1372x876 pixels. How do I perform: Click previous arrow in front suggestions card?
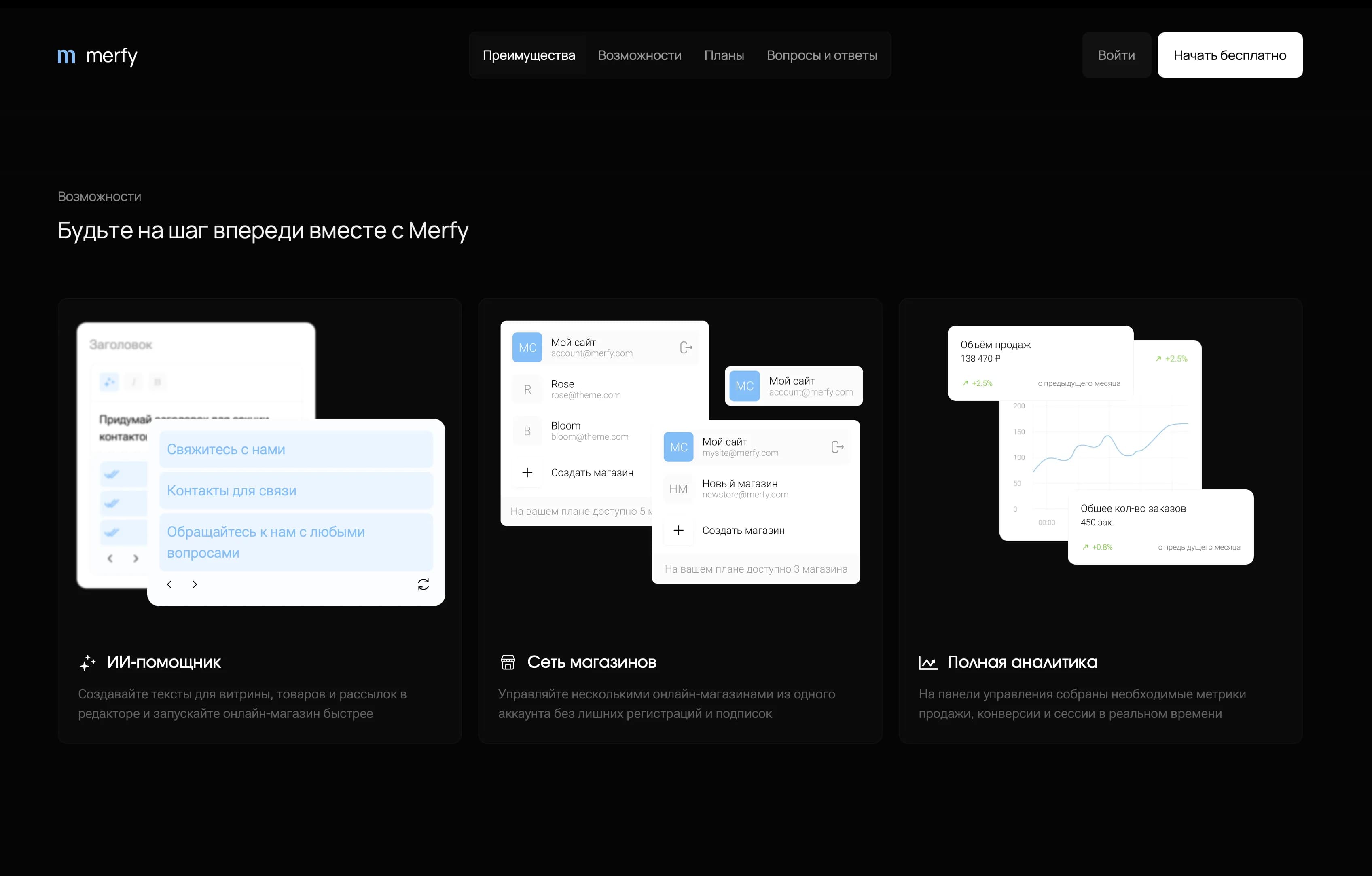coord(169,584)
